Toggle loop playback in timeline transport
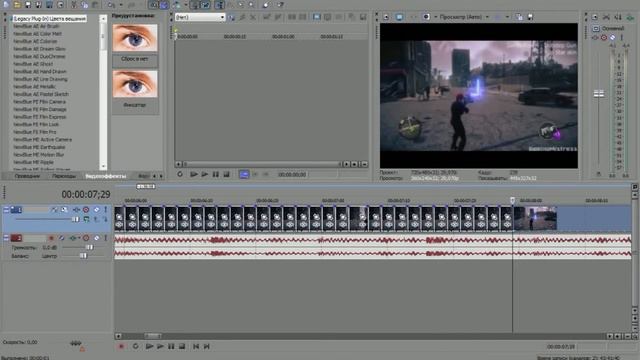This screenshot has height=360, width=640. 135,346
